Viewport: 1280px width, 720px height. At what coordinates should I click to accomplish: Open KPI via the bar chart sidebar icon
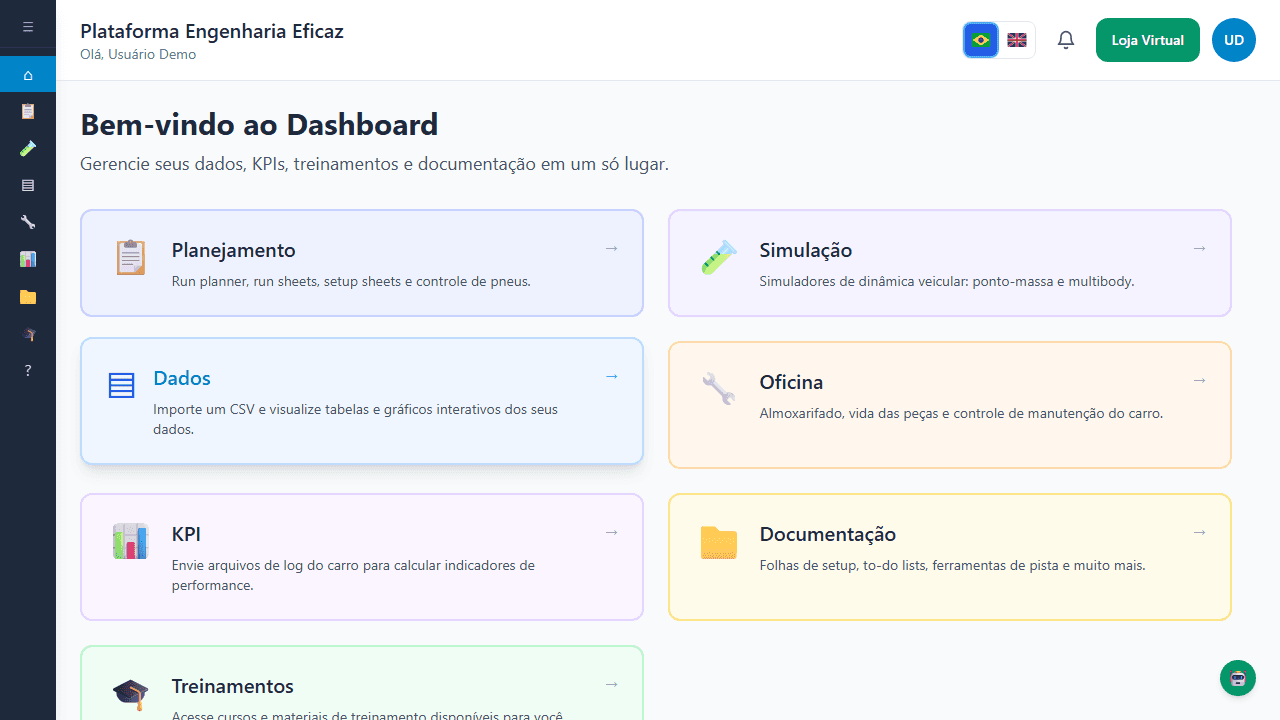pyautogui.click(x=27, y=259)
